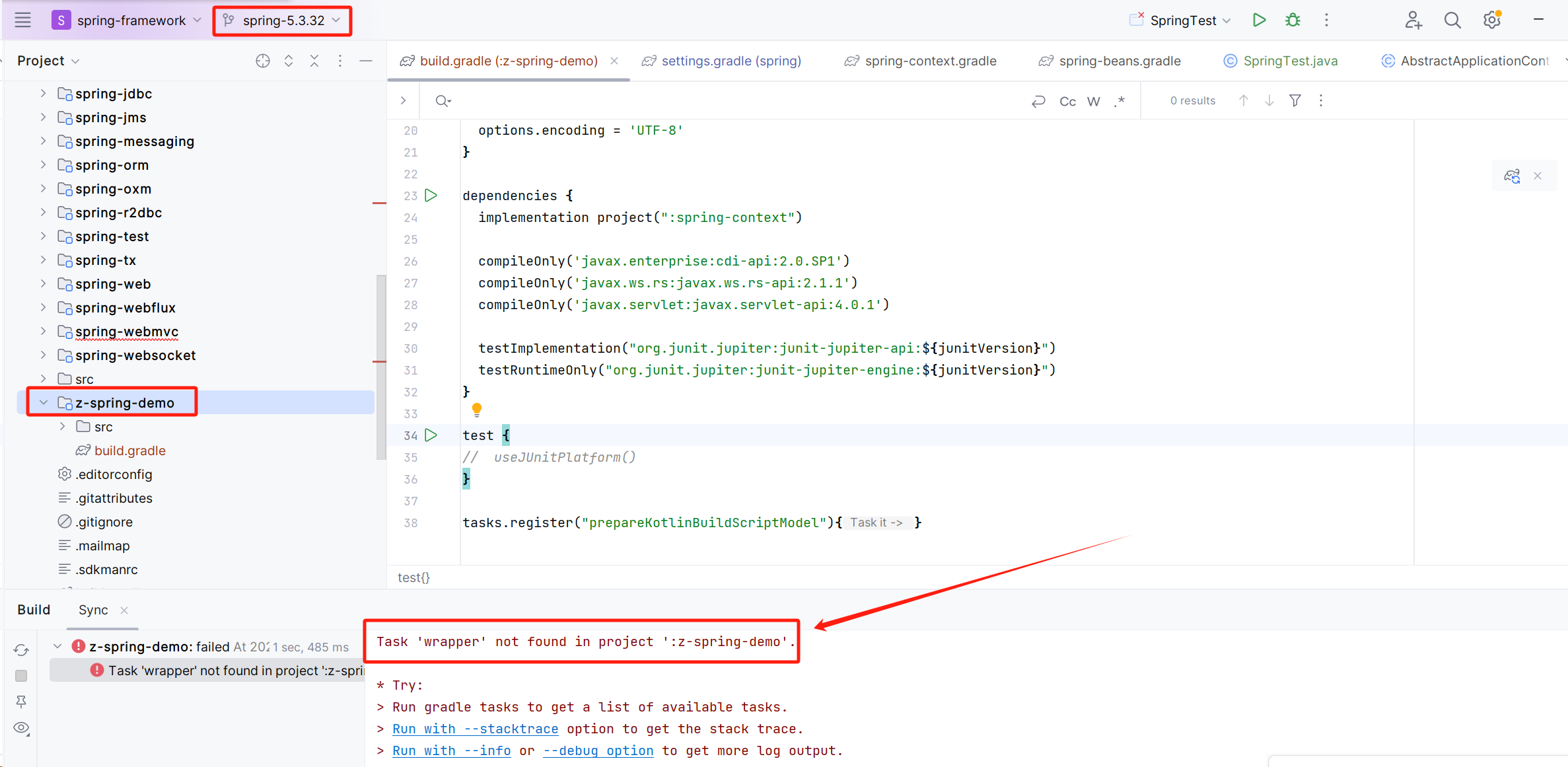Click Project tree vertical scrollbar
1568x767 pixels.
381,367
